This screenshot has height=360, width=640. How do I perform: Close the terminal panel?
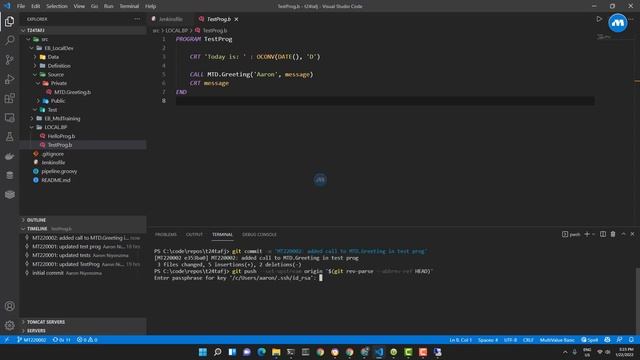(x=632, y=234)
